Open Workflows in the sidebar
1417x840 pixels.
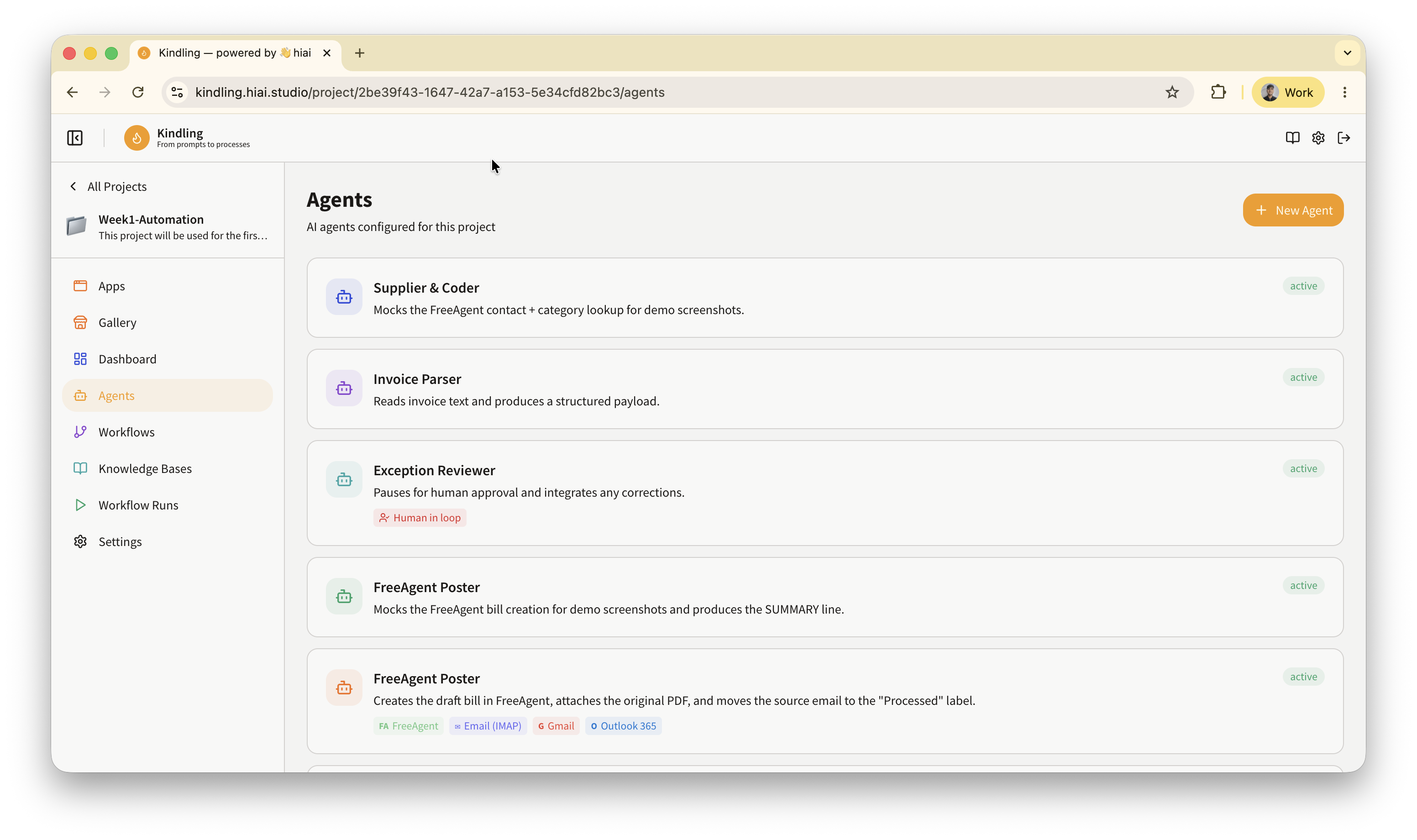[168, 432]
